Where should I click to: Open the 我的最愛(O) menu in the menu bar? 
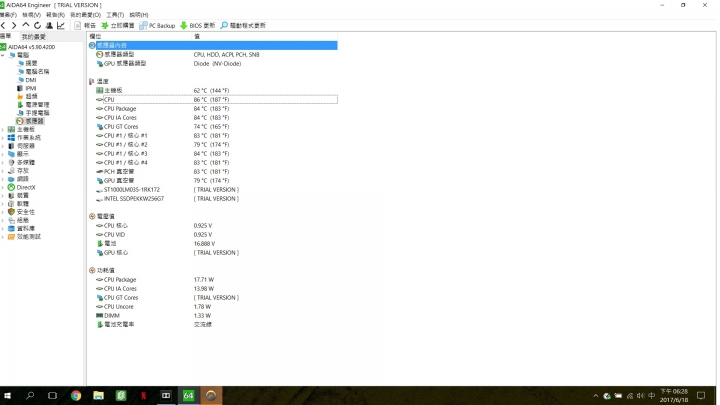[85, 15]
